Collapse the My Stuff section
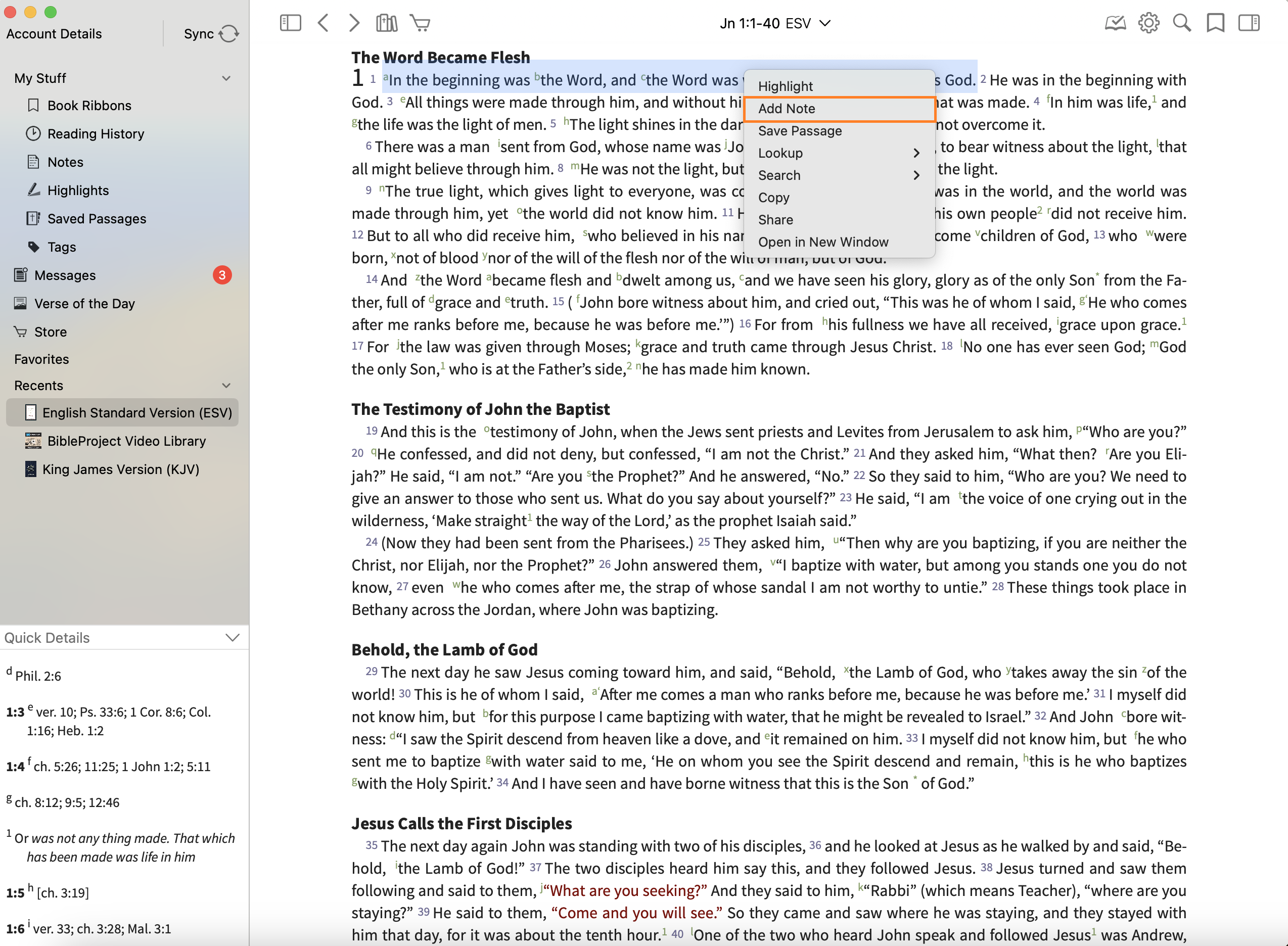1288x946 pixels. click(x=226, y=78)
